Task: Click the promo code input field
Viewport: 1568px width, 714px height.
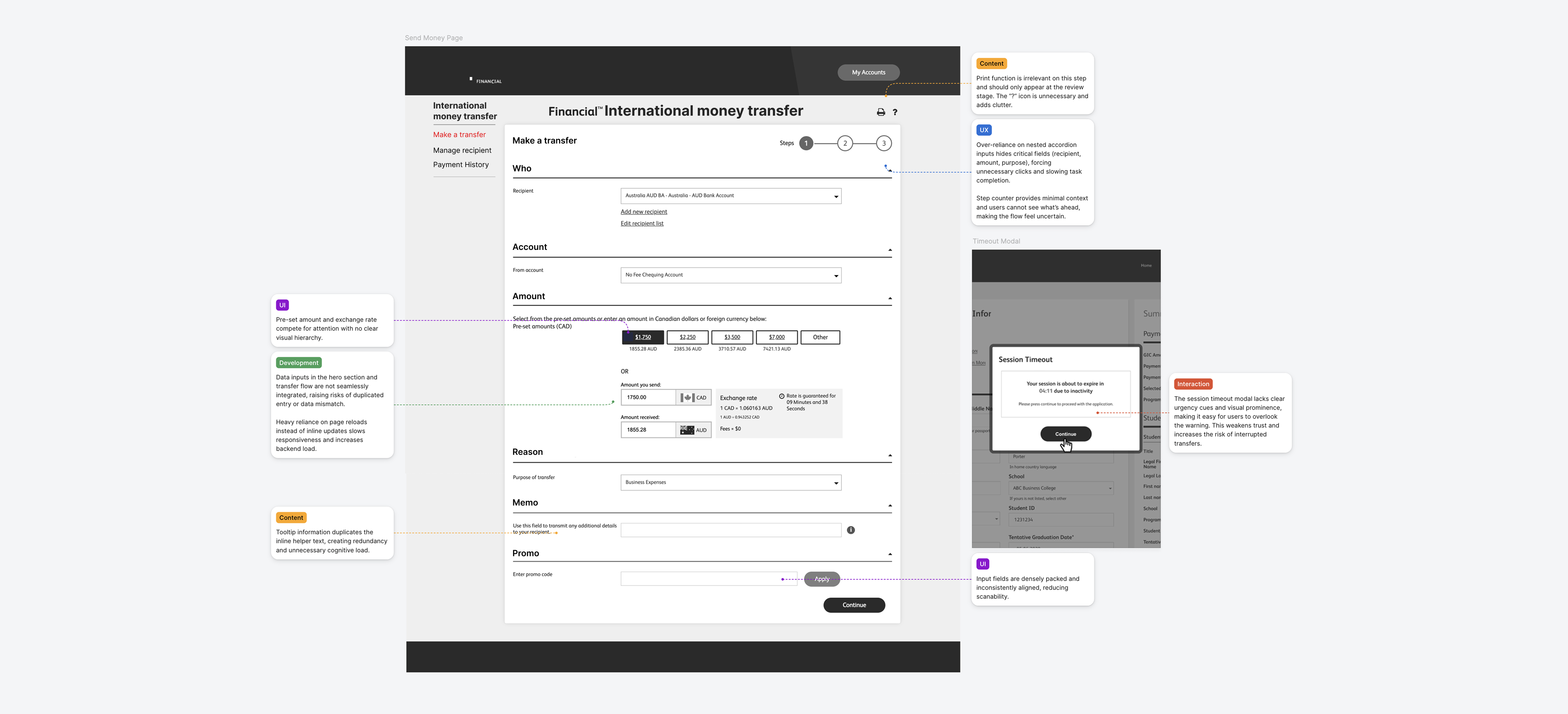Action: (708, 578)
